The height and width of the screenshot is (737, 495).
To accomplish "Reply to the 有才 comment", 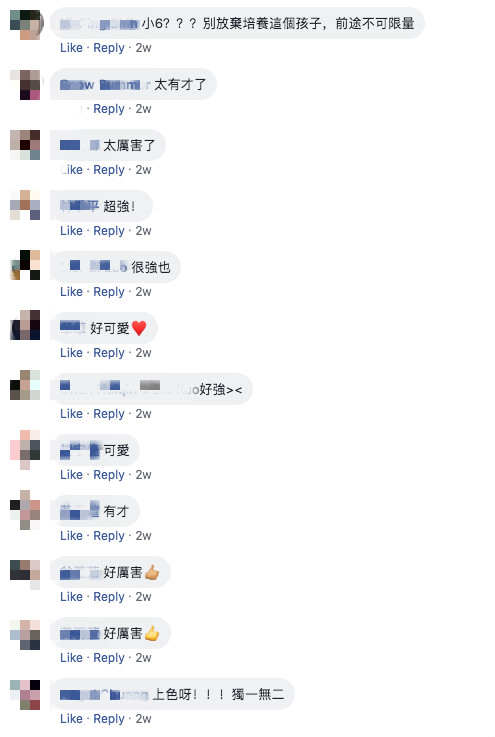I will tap(109, 536).
